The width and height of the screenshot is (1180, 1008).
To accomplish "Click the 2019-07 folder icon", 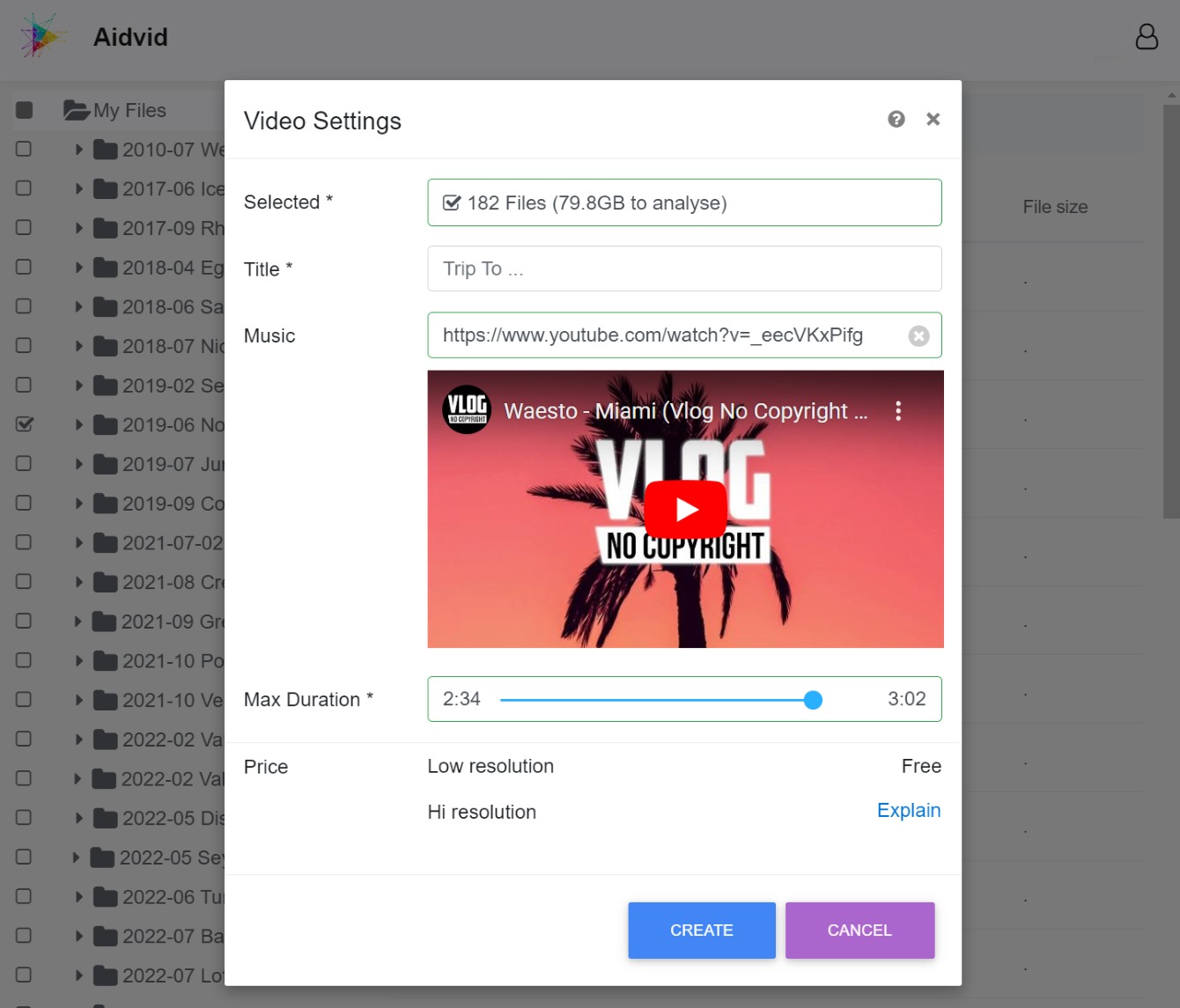I will [x=106, y=464].
